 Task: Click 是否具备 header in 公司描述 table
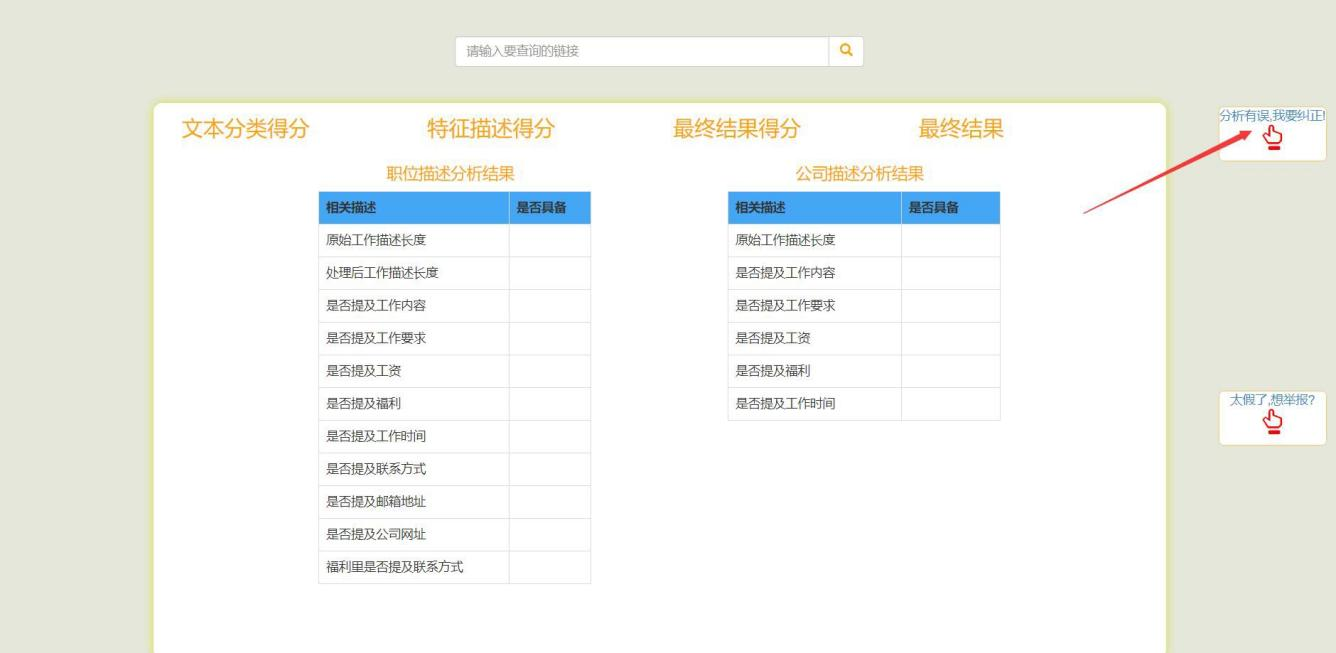(x=951, y=208)
